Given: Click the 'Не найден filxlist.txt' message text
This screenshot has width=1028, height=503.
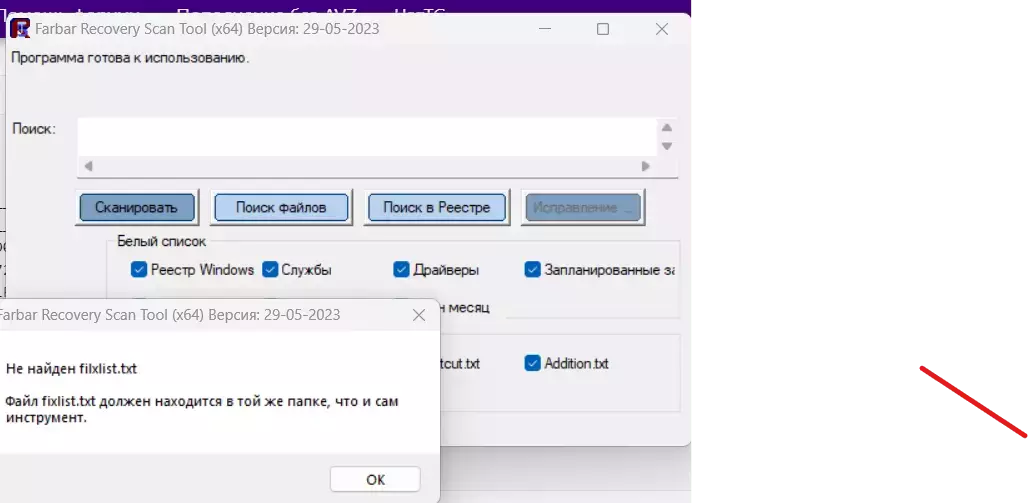Looking at the screenshot, I should 71,369.
